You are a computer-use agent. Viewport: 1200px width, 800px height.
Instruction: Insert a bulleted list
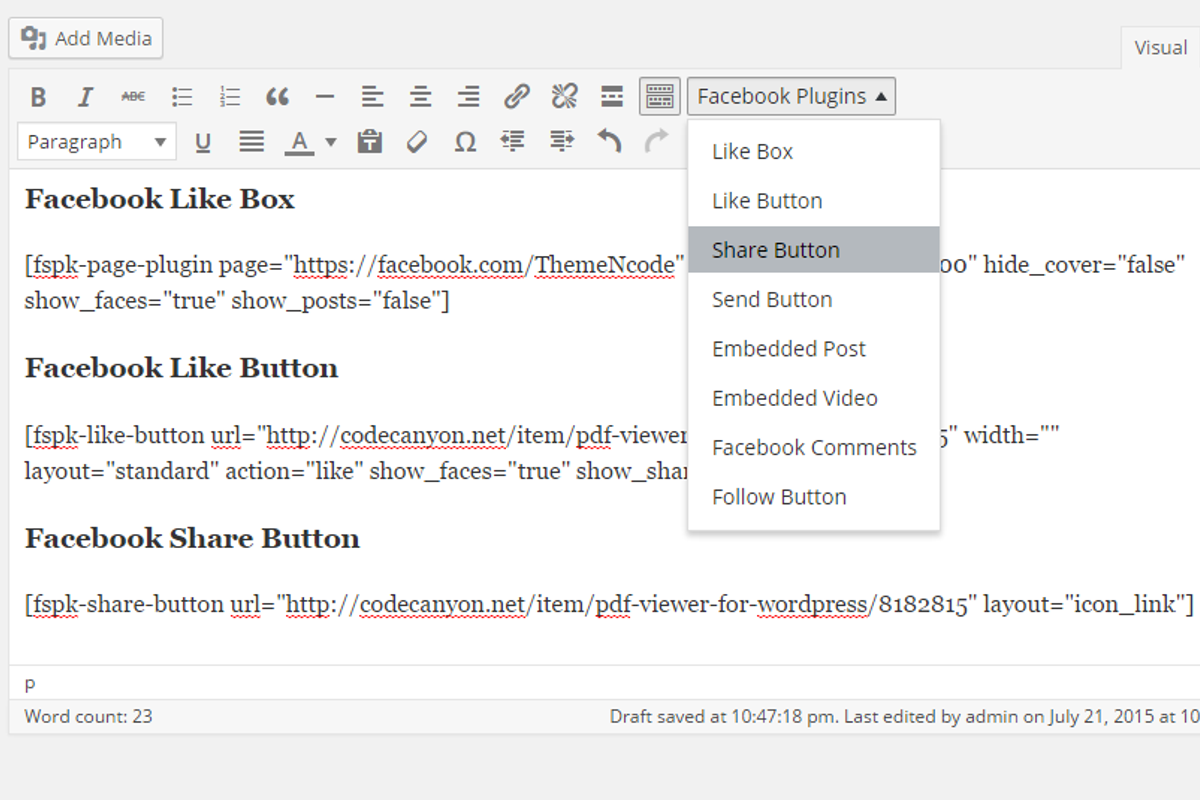coord(182,96)
